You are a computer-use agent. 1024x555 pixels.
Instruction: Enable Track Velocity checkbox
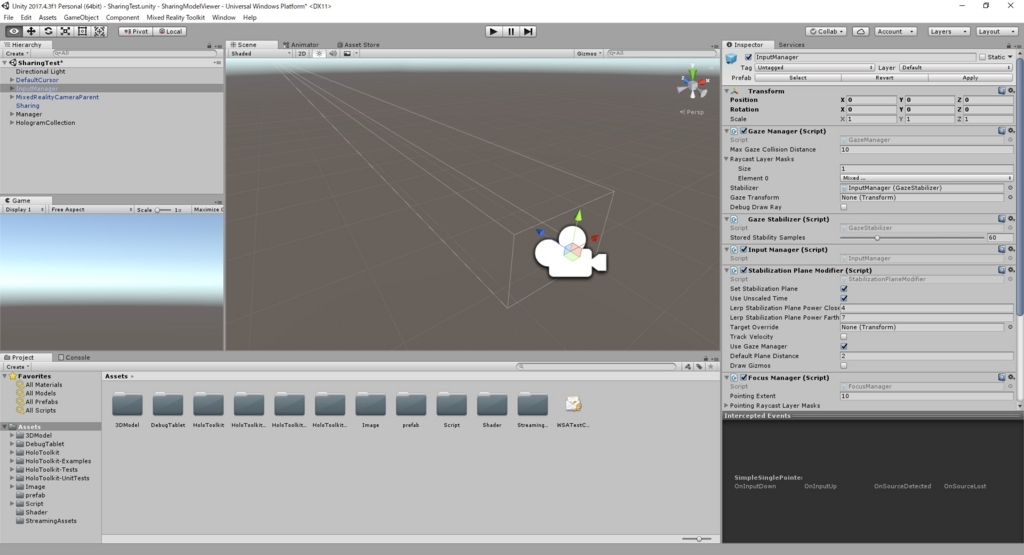844,337
